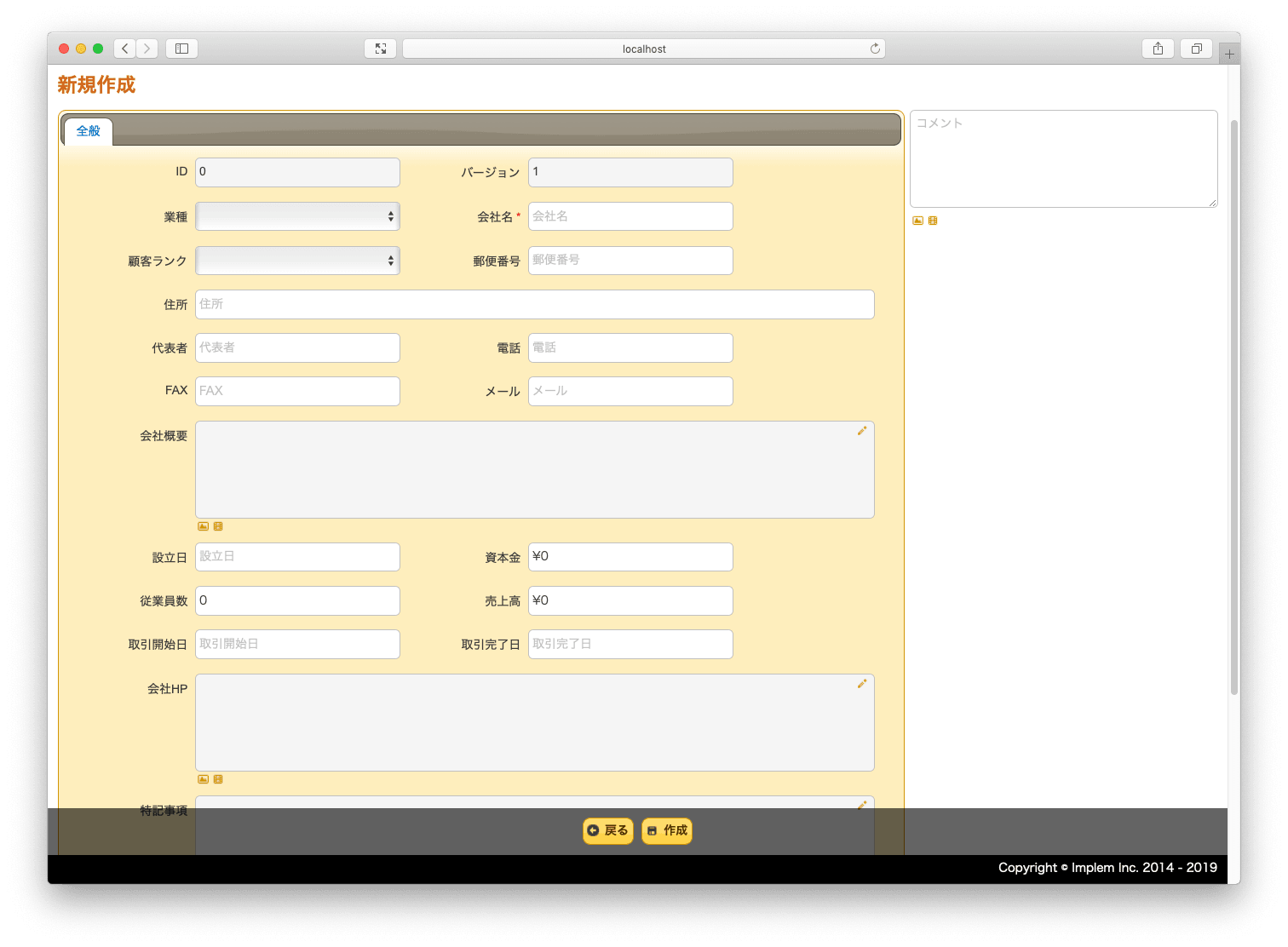Screen dimensions: 1288x947
Task: Click the localhost address bar
Action: (644, 49)
